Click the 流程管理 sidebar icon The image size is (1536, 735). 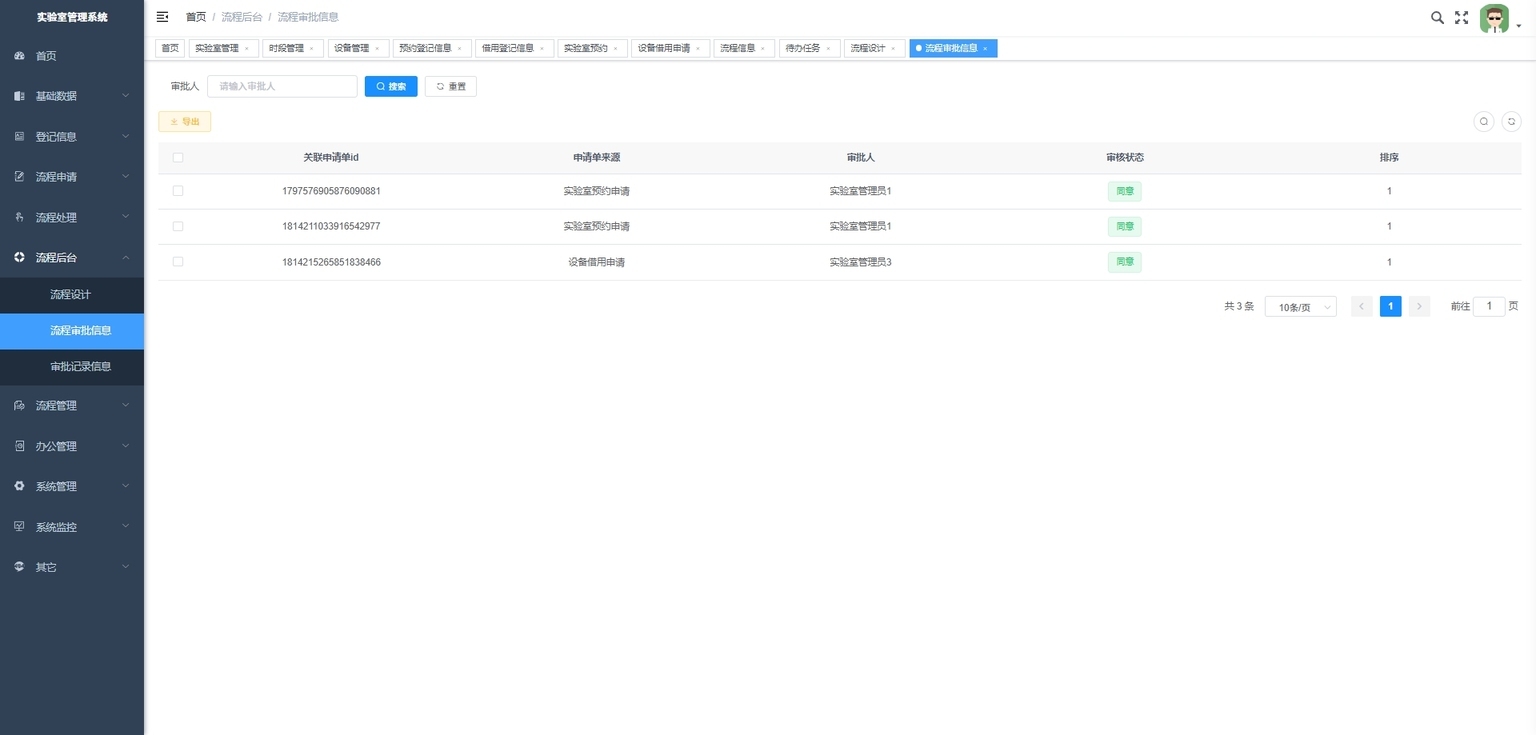(x=19, y=406)
